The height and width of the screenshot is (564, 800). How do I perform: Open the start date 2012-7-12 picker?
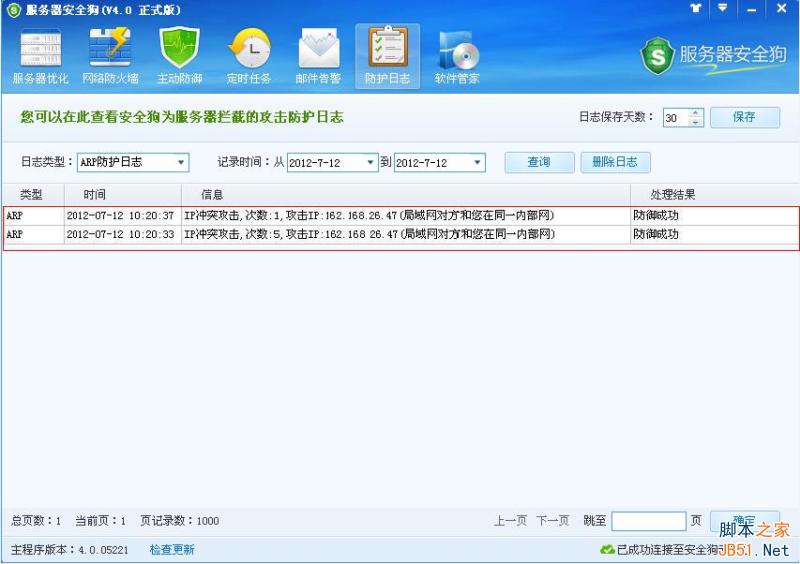pyautogui.click(x=370, y=162)
